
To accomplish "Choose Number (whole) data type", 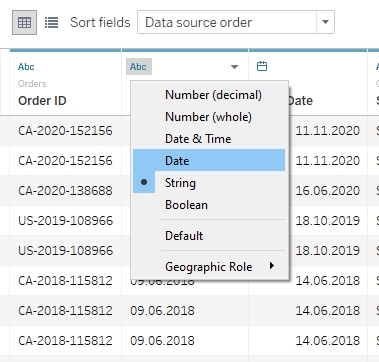I will point(209,117).
